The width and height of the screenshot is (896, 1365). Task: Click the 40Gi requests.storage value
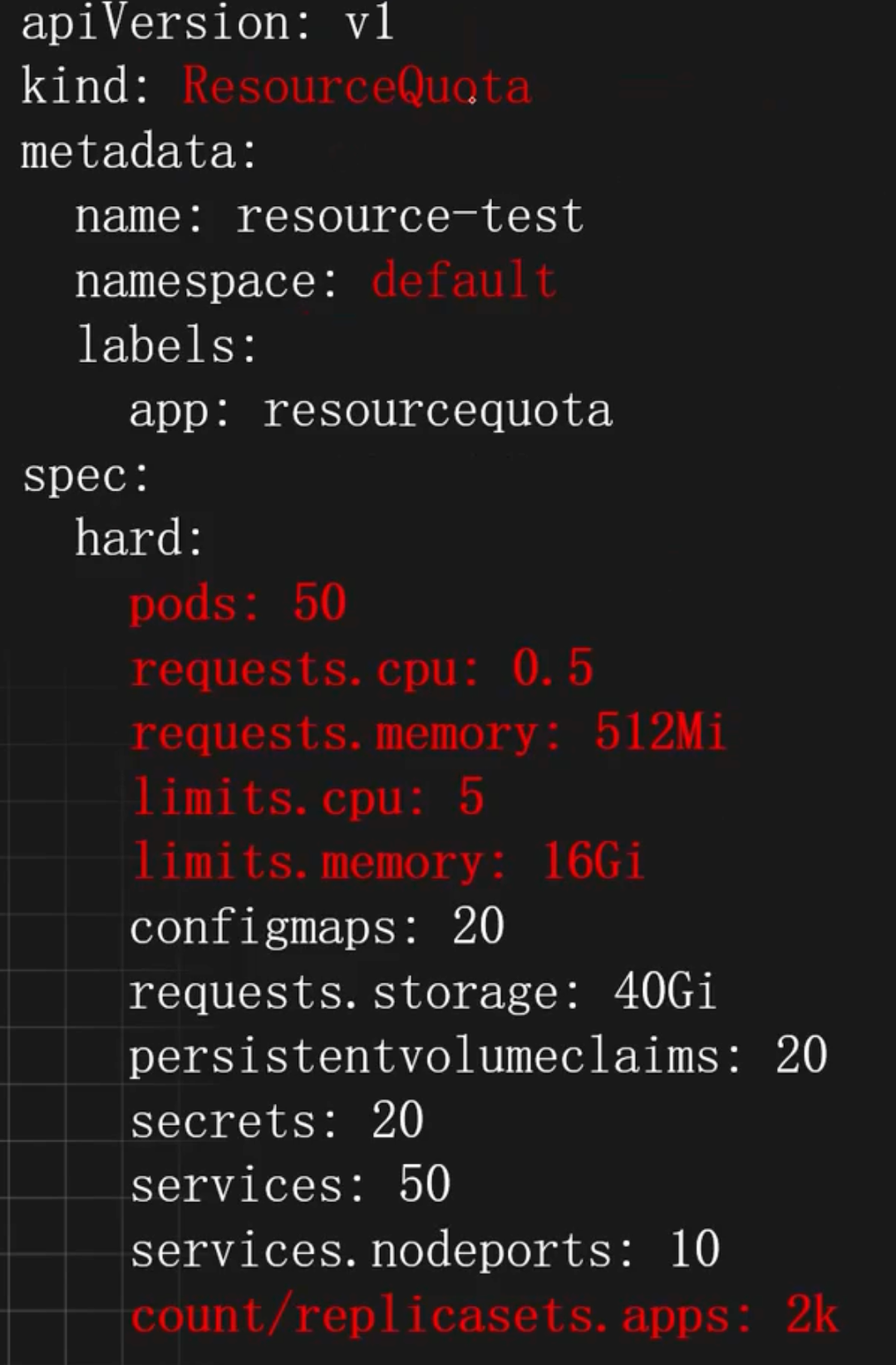click(x=664, y=992)
